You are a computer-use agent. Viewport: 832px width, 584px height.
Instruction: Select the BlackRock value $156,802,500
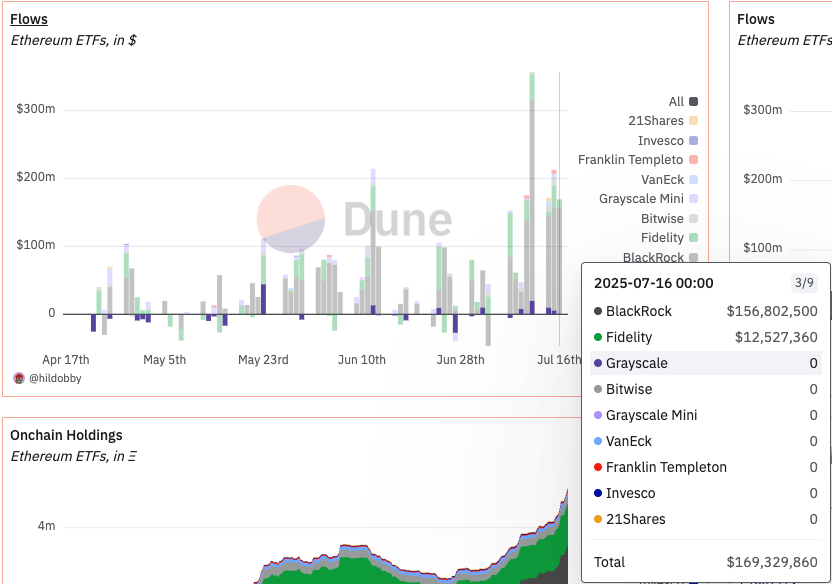click(x=772, y=311)
